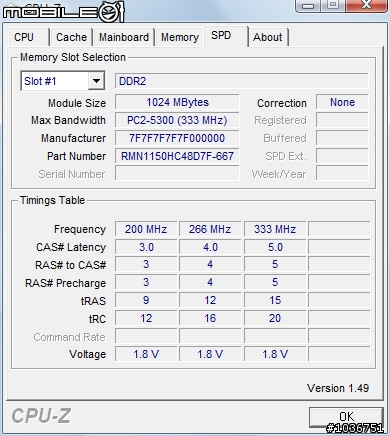Click CAS# Latency value 3.0
The width and height of the screenshot is (390, 436).
coord(146,247)
